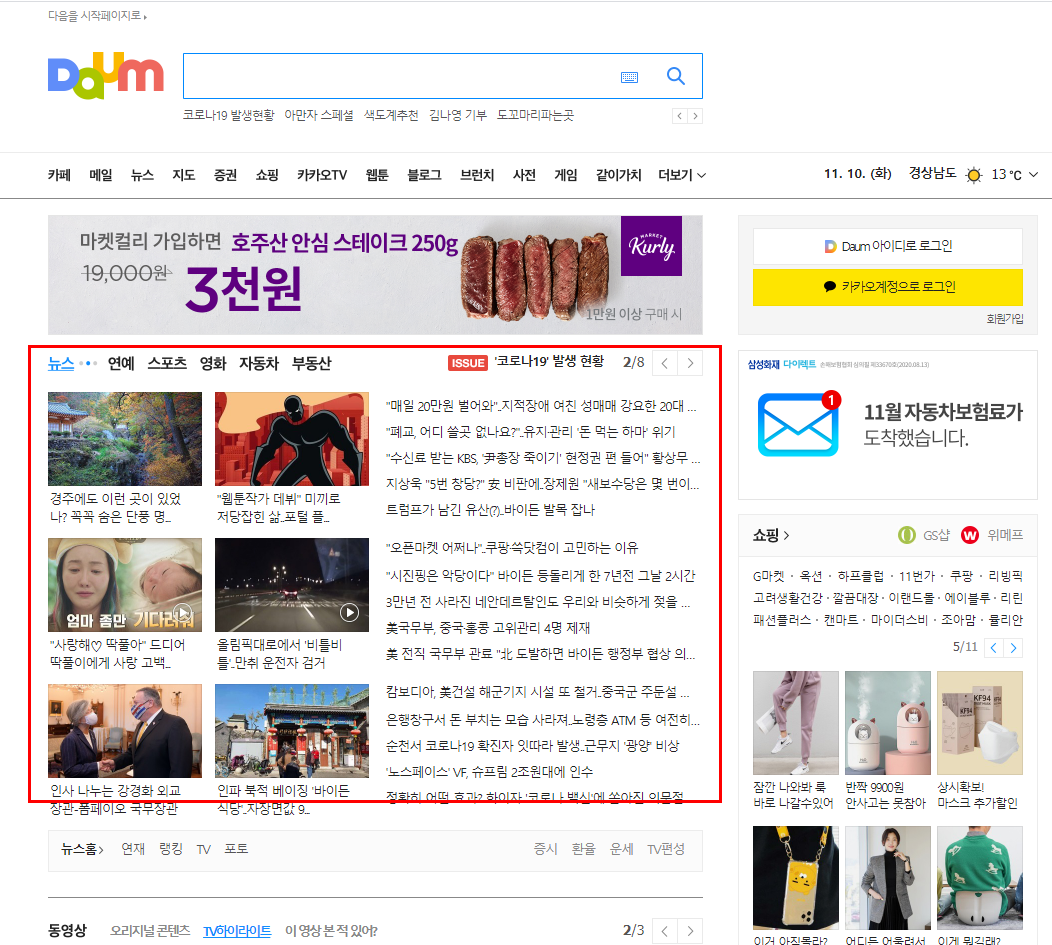The width and height of the screenshot is (1052, 945).
Task: Open the 웹툰작가 데뷔 illustration thumbnail
Action: tap(292, 439)
